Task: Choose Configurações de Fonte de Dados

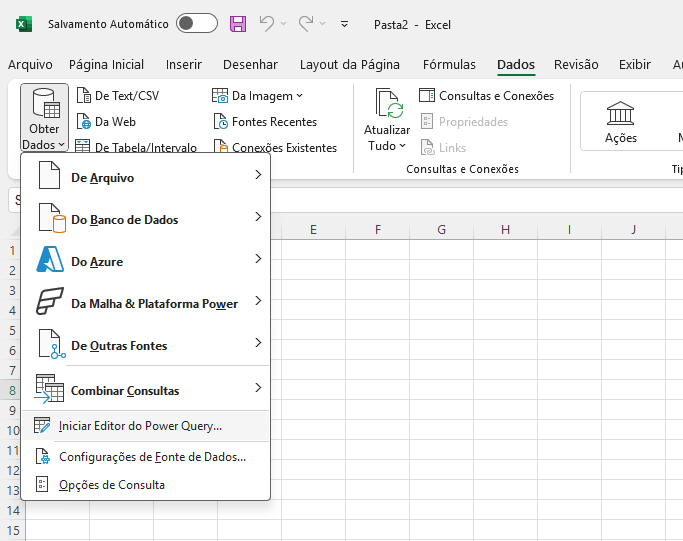Action: [x=146, y=456]
